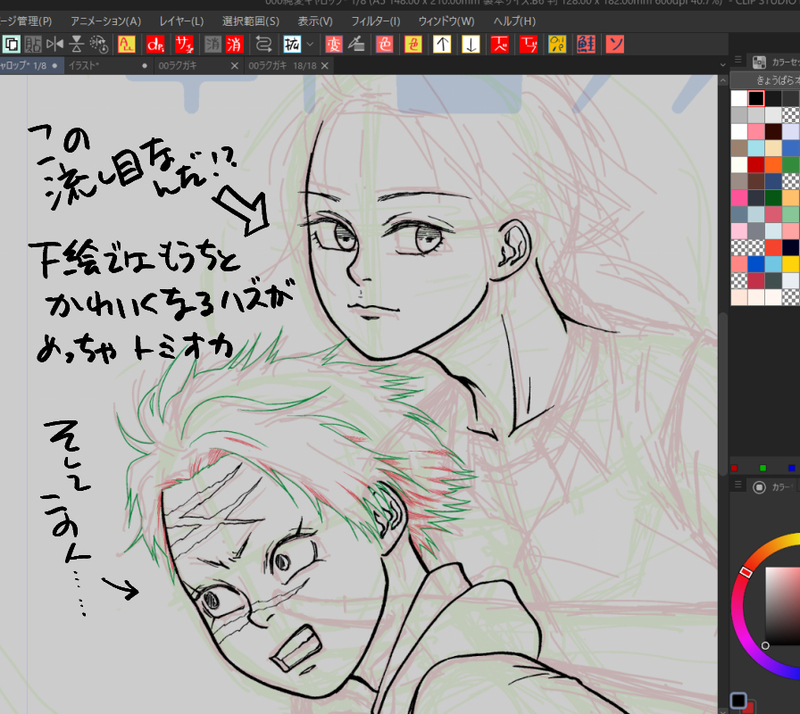This screenshot has width=800, height=714.
Task: Click the yellow 'A' auto-action icon
Action: [x=127, y=44]
